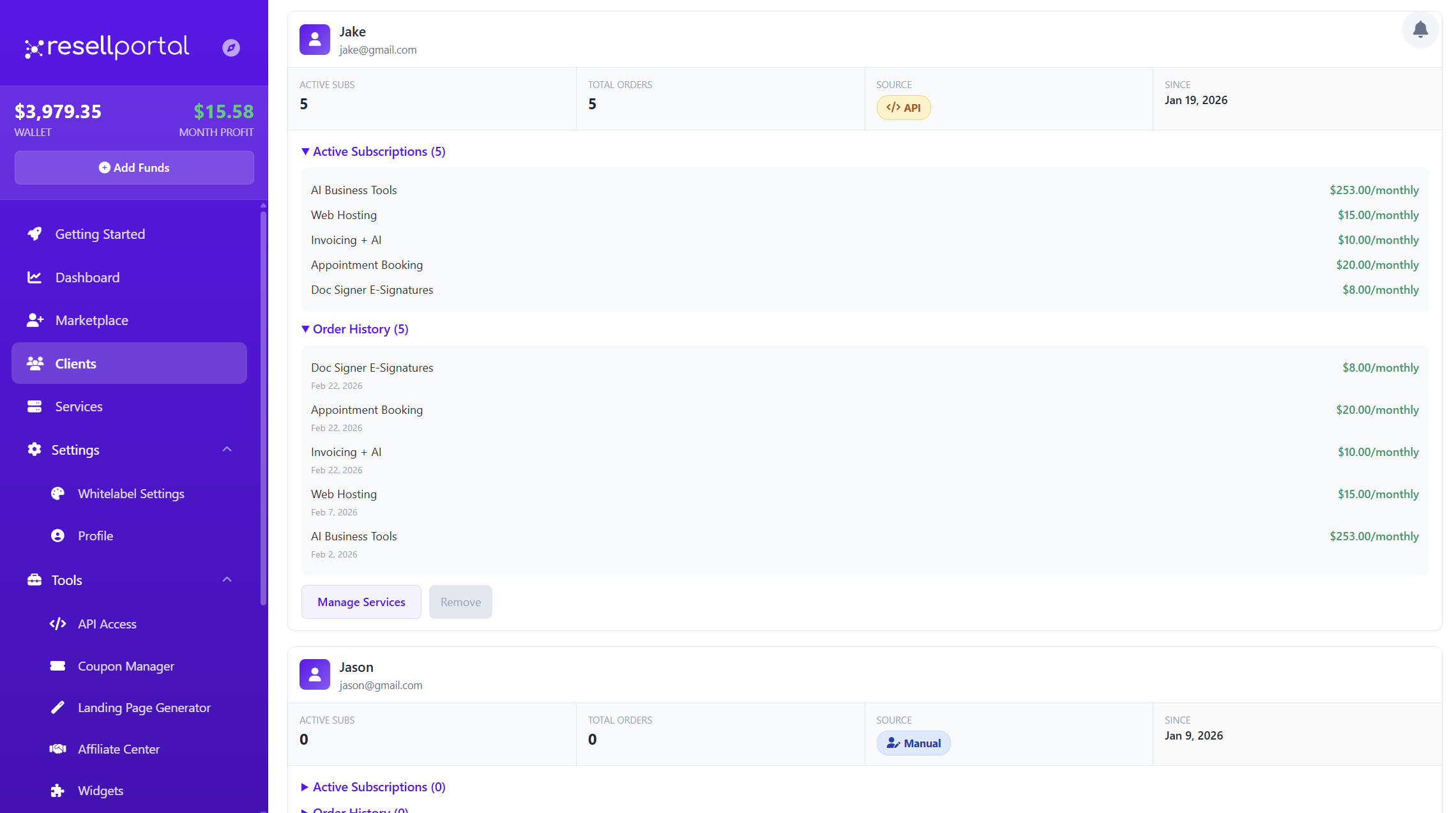The height and width of the screenshot is (813, 1456).
Task: Click the Dashboard chart icon
Action: tap(34, 277)
